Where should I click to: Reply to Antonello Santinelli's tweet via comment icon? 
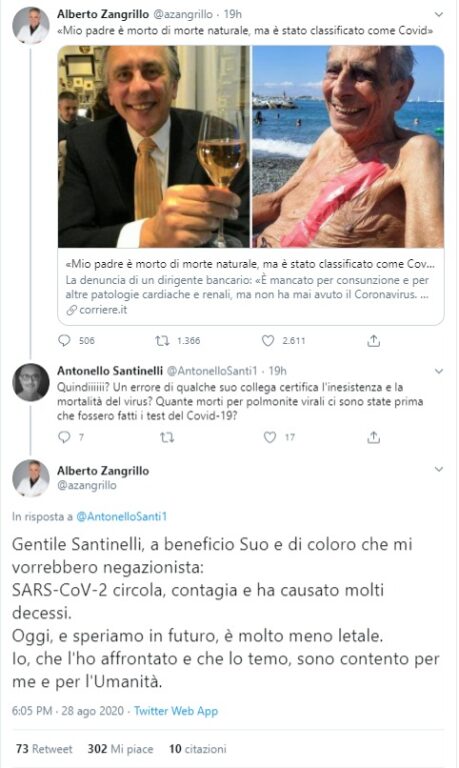click(64, 436)
